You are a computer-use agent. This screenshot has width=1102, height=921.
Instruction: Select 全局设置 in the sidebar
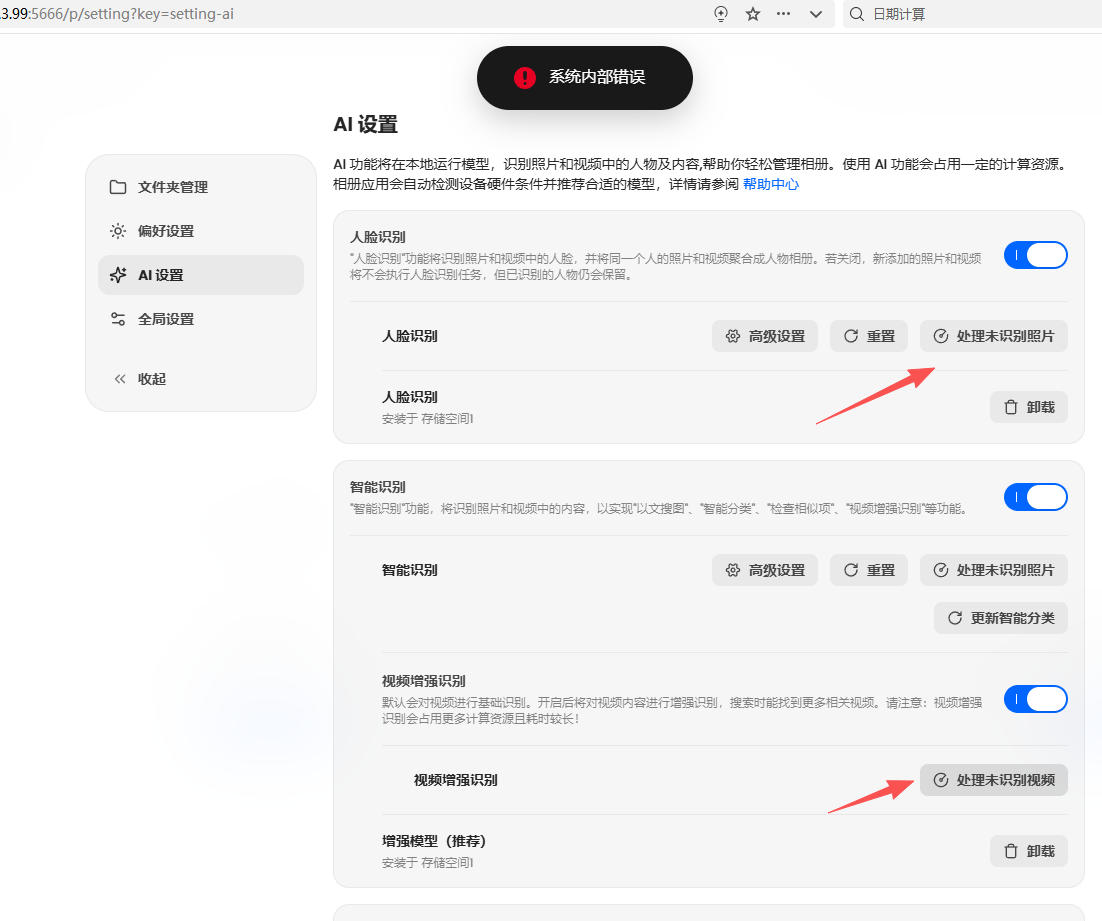[x=201, y=319]
